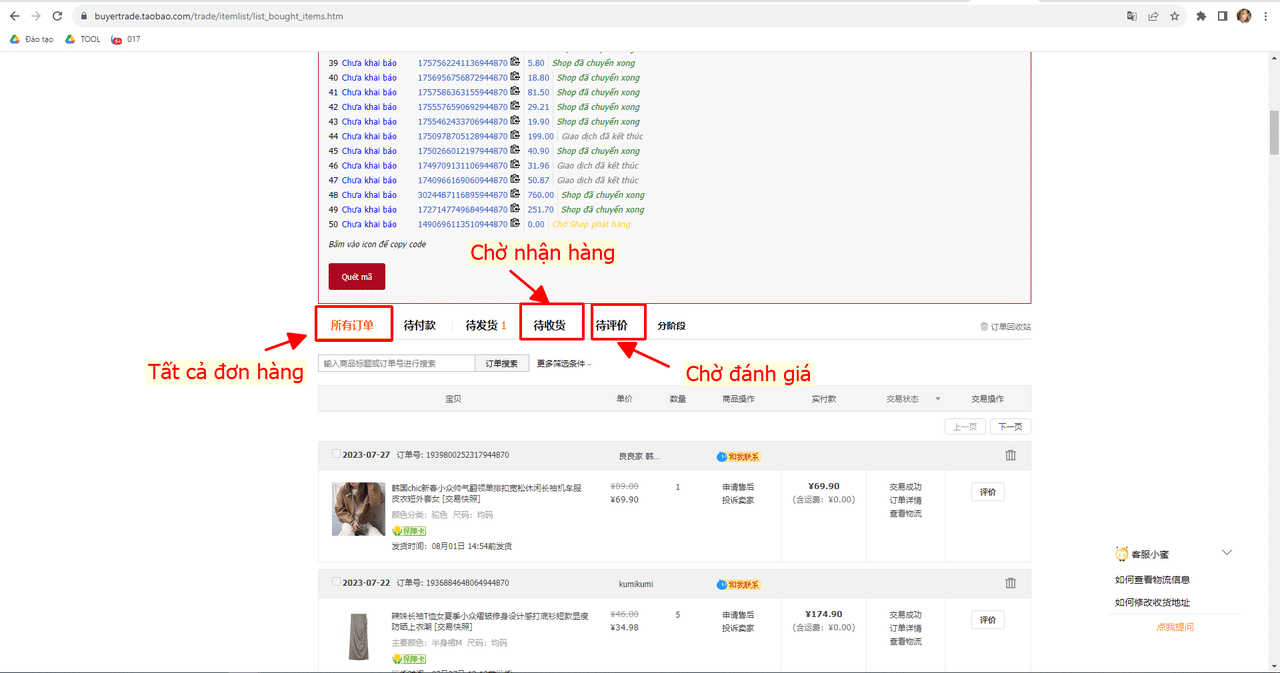Screen dimensions: 1280x673
Task: Switch to the 待付款 tab
Action: click(x=420, y=325)
